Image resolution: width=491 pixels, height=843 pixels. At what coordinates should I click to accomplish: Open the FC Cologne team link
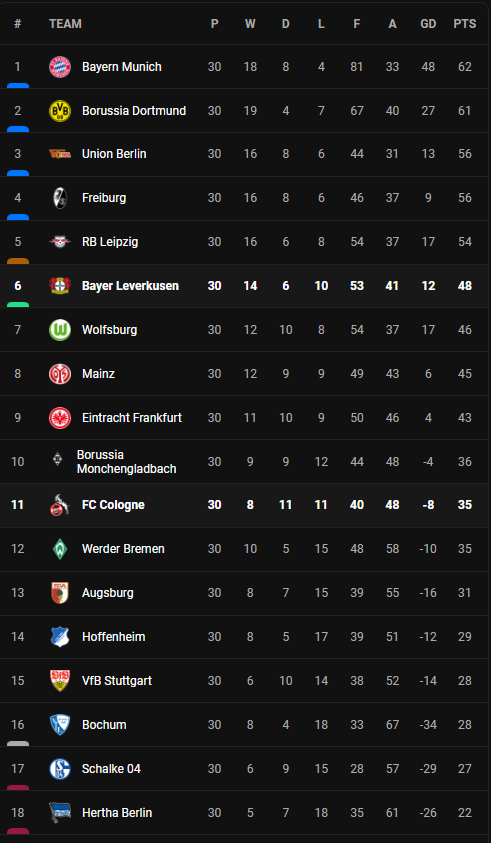click(x=113, y=505)
